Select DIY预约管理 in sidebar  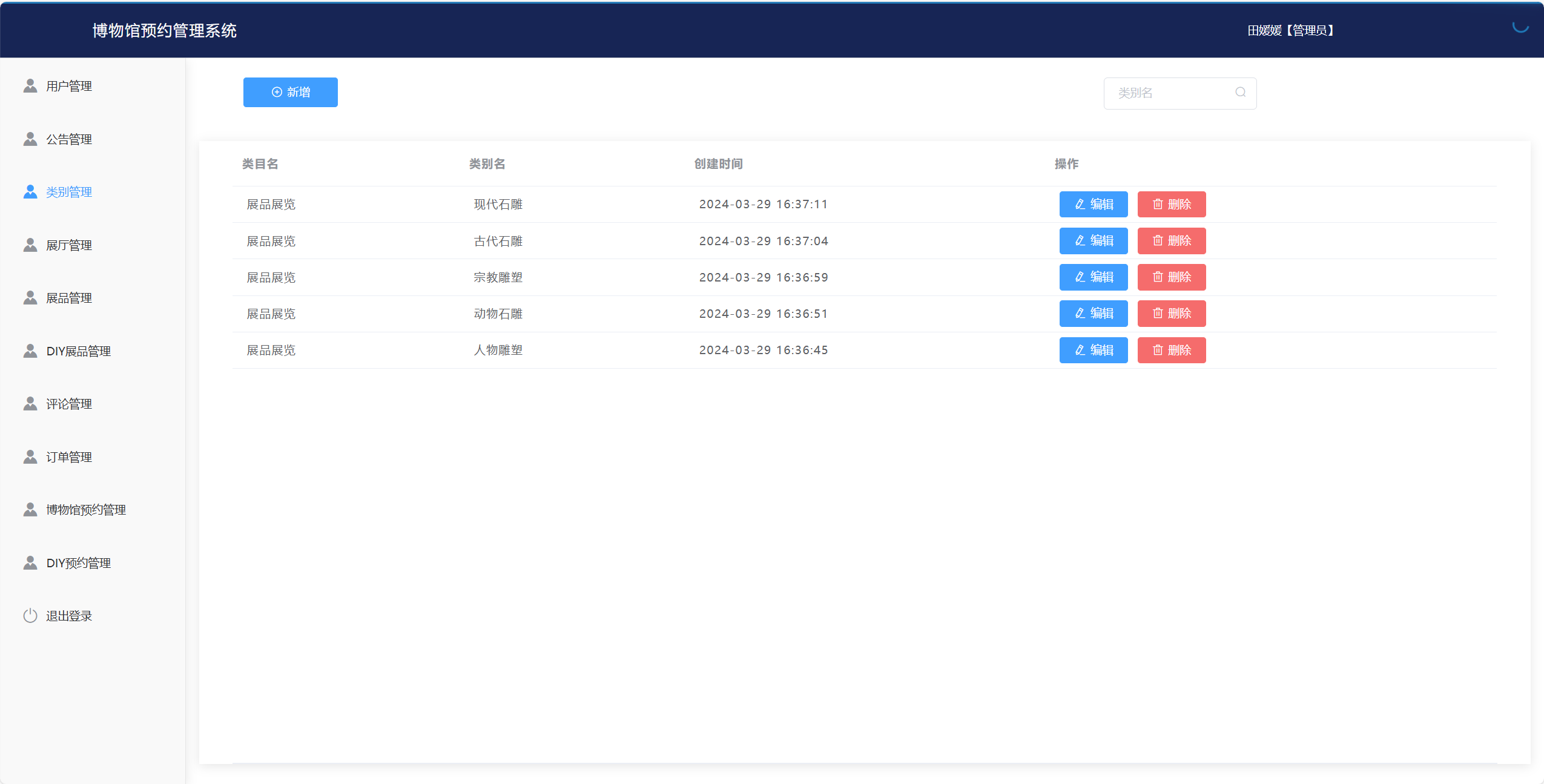coord(78,563)
